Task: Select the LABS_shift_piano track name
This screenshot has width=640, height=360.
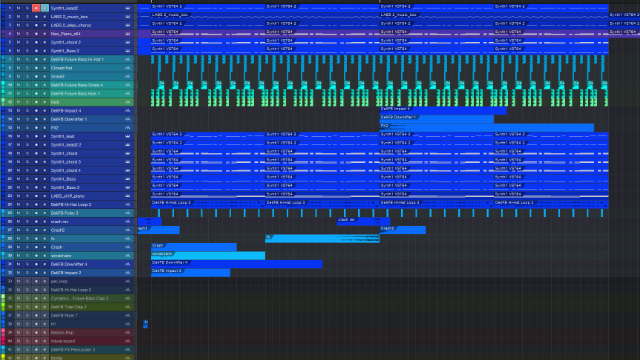Action: click(x=67, y=196)
